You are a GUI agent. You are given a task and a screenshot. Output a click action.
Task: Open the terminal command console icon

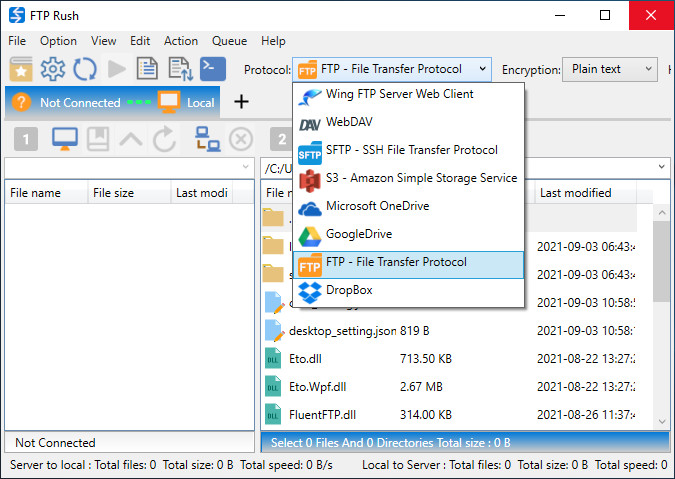[x=212, y=69]
